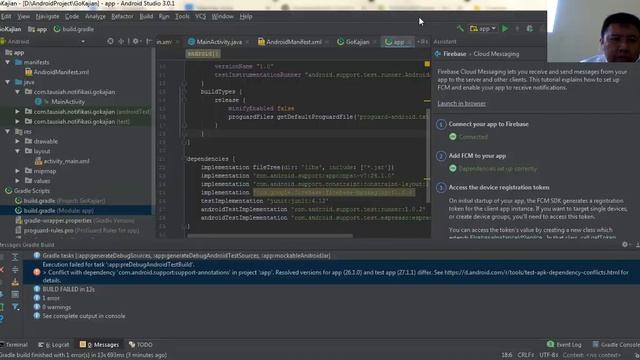Screen dimensions: 640x360
Task: Open the Logcat tool window
Action: click(x=53, y=344)
